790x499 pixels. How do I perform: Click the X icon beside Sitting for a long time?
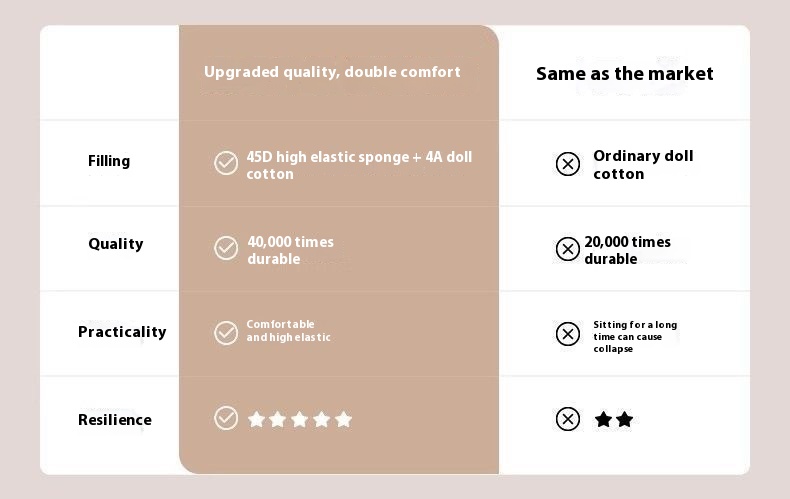(x=568, y=334)
